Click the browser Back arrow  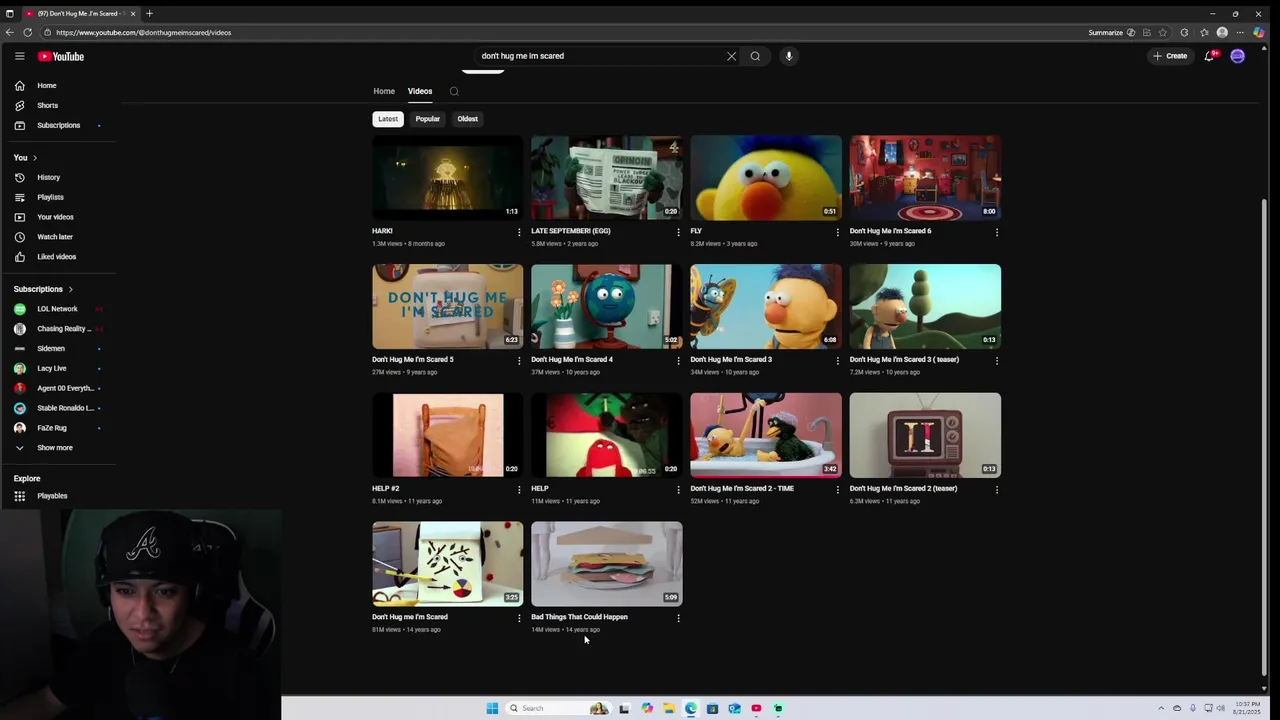pos(9,32)
